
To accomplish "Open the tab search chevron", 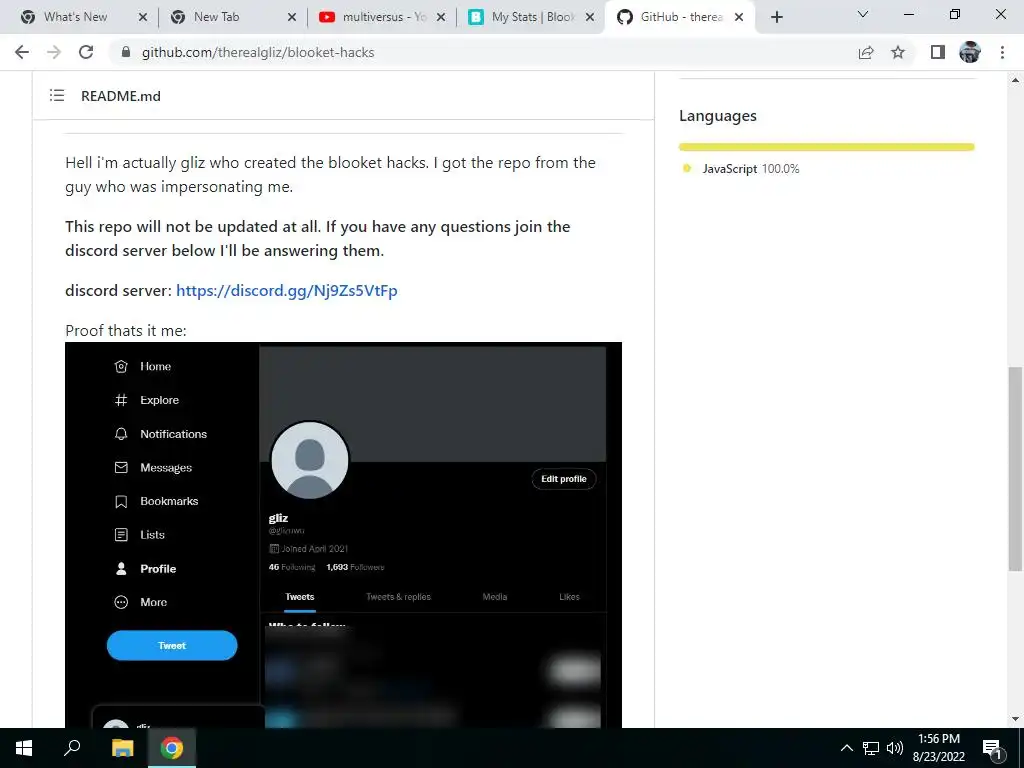I will click(863, 14).
